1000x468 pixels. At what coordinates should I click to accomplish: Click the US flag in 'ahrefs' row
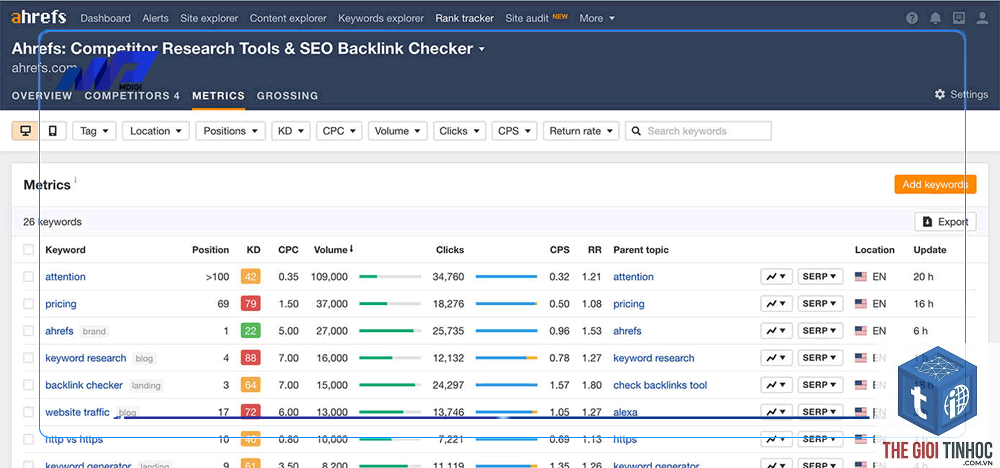861,331
